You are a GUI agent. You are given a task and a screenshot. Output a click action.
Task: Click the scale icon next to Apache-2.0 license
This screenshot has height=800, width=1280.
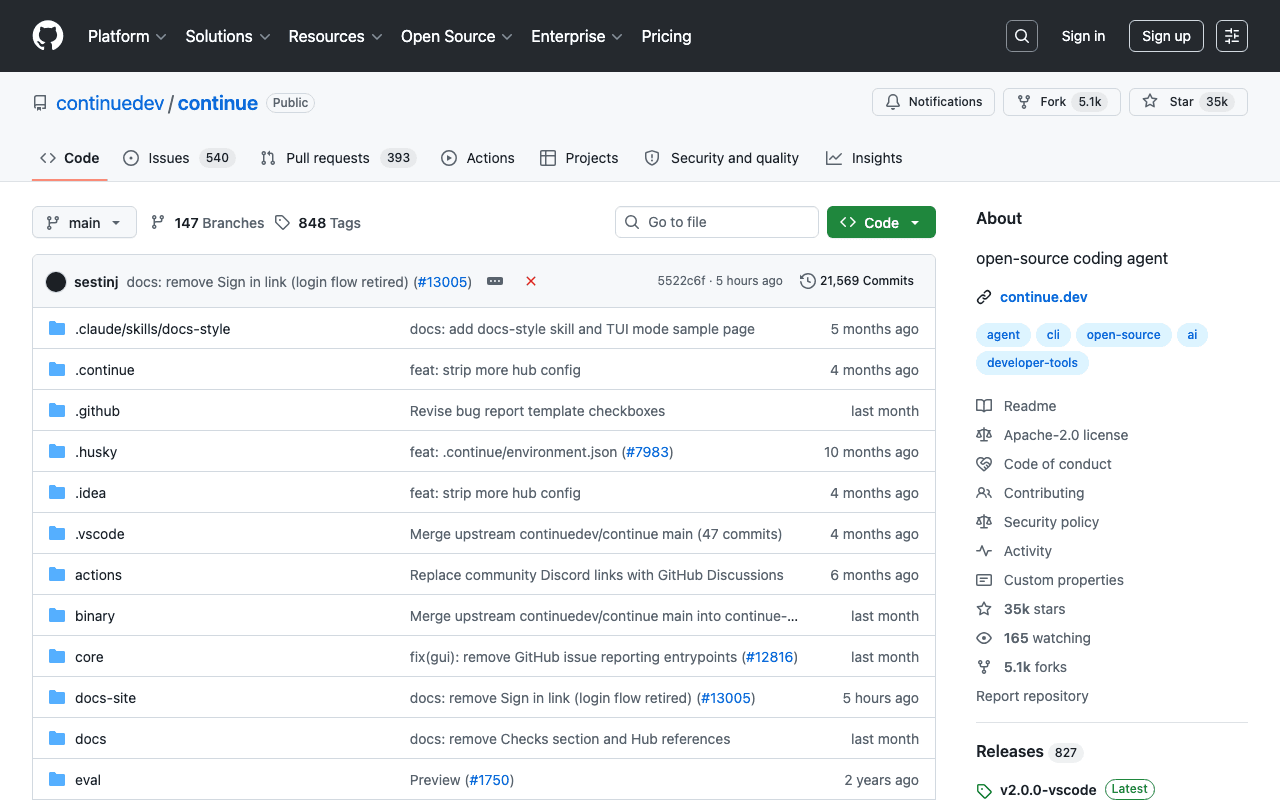(x=984, y=435)
